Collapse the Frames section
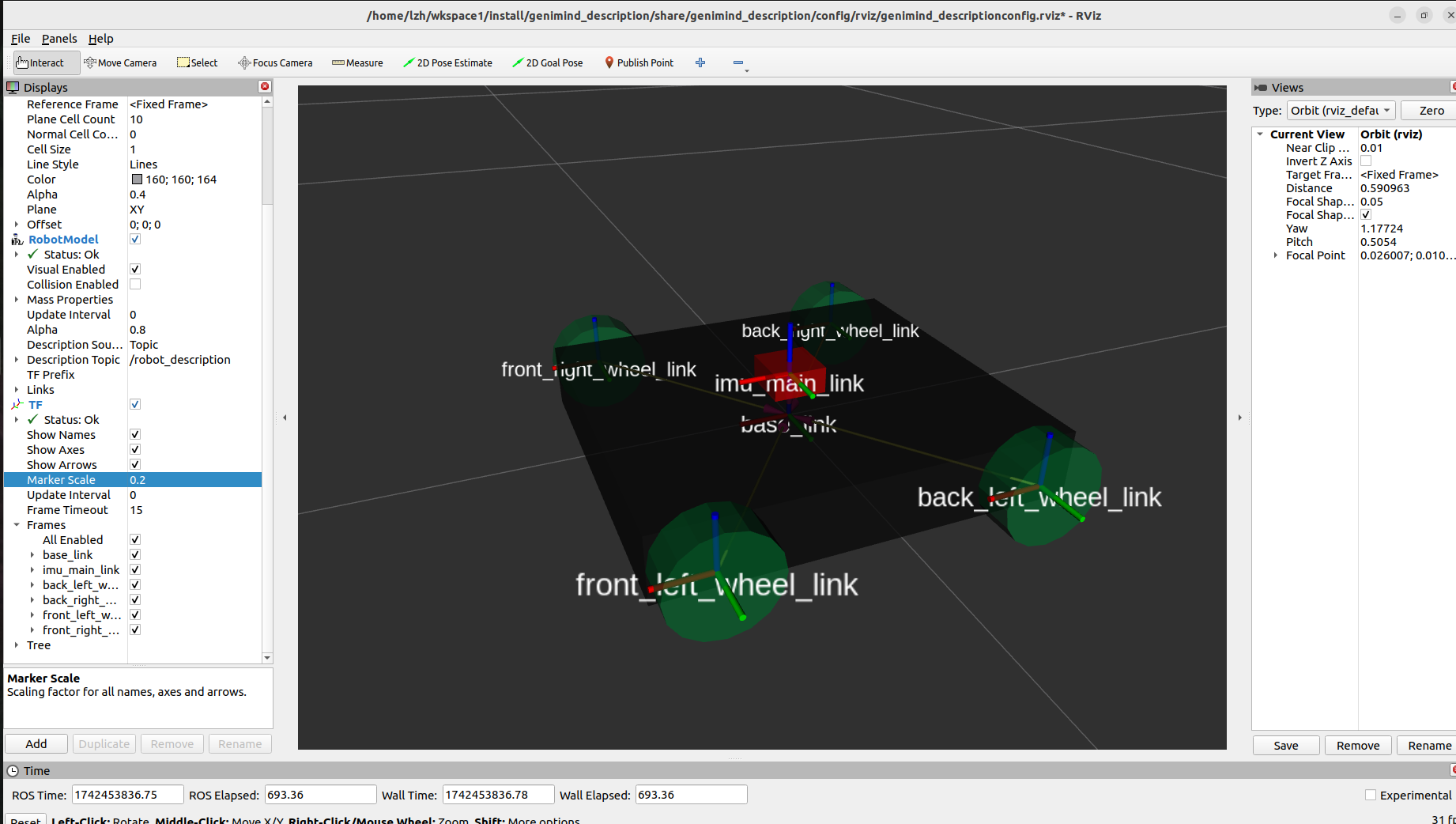Screen dimensions: 1456x824 (x=17, y=525)
